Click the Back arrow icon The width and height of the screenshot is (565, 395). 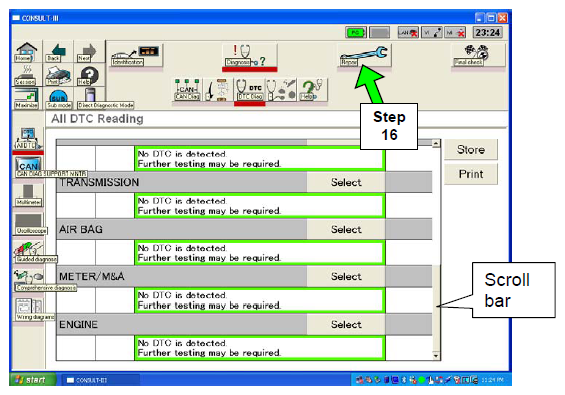coord(58,52)
